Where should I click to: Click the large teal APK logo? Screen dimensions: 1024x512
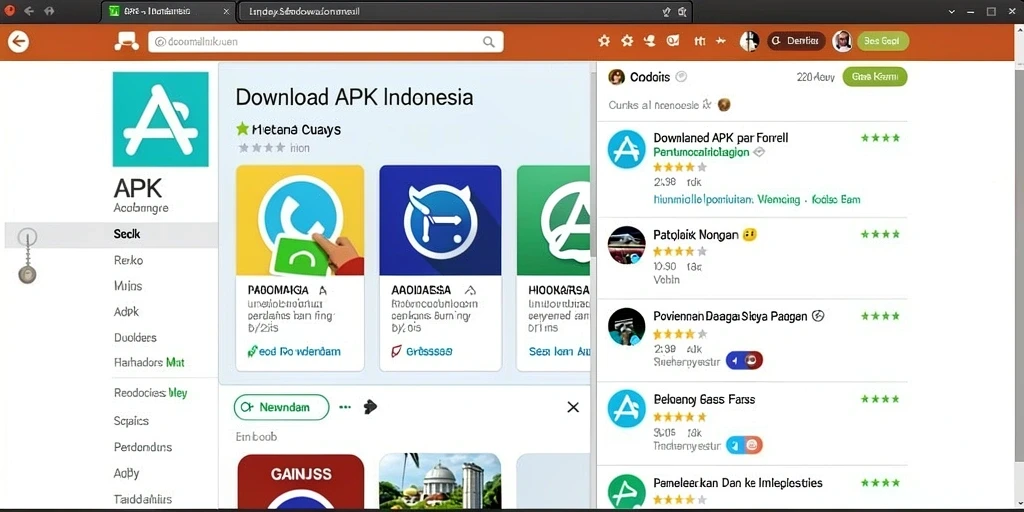(161, 119)
